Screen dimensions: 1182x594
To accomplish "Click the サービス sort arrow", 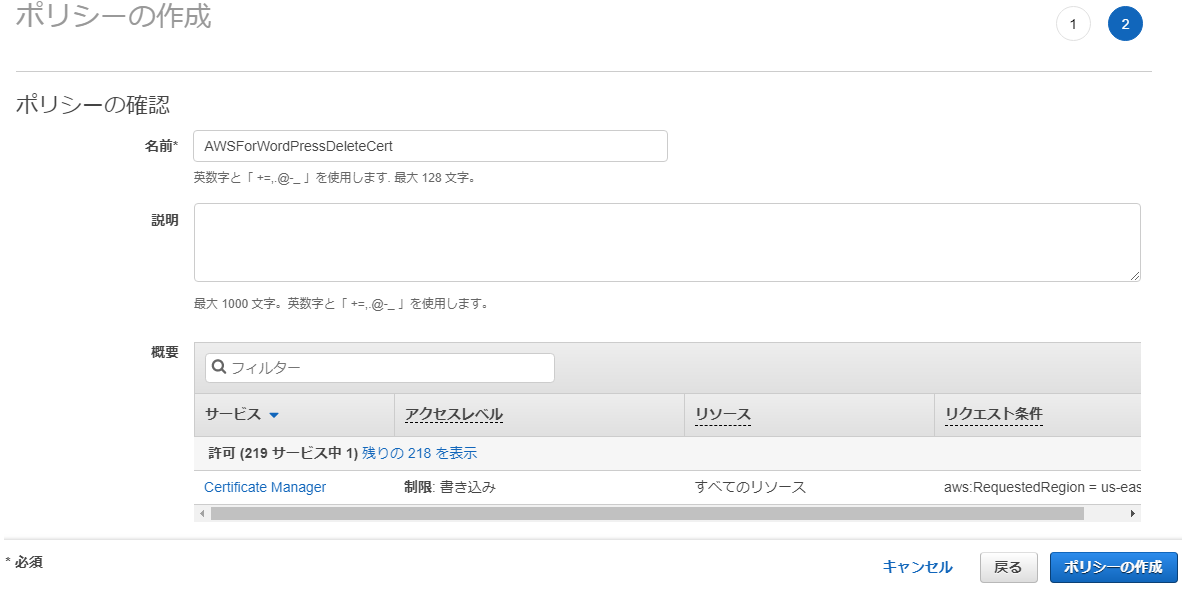I will point(274,415).
